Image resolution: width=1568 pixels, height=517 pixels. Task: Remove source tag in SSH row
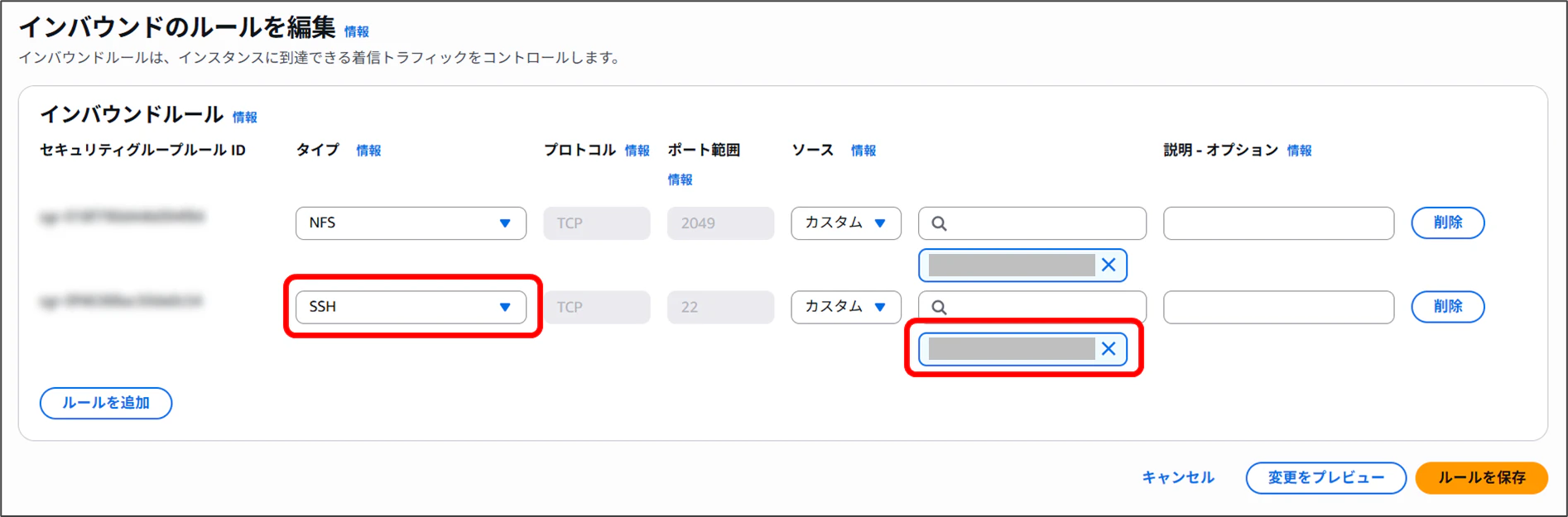click(1109, 348)
